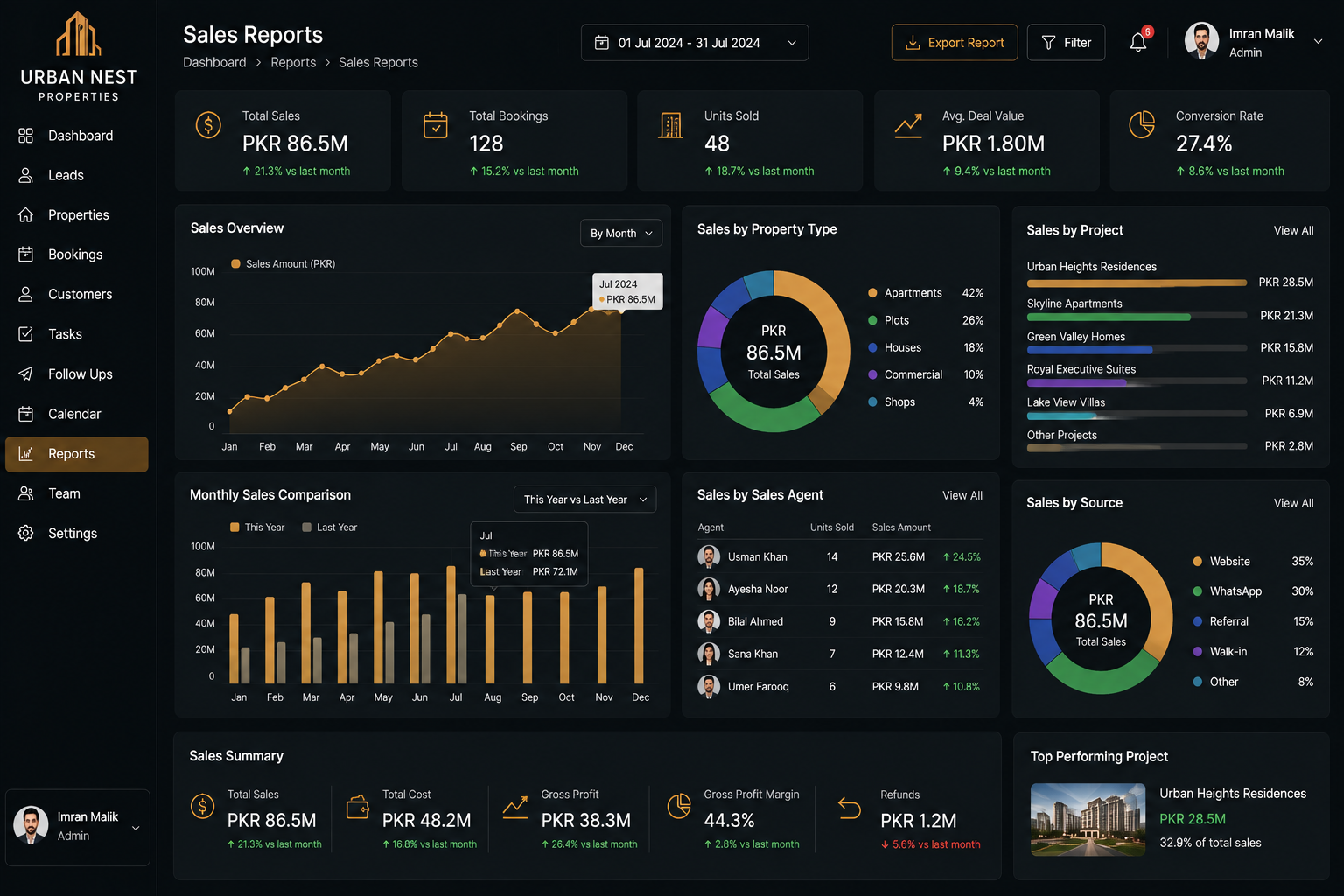The height and width of the screenshot is (896, 1344).
Task: Click the Export Report button
Action: point(955,43)
